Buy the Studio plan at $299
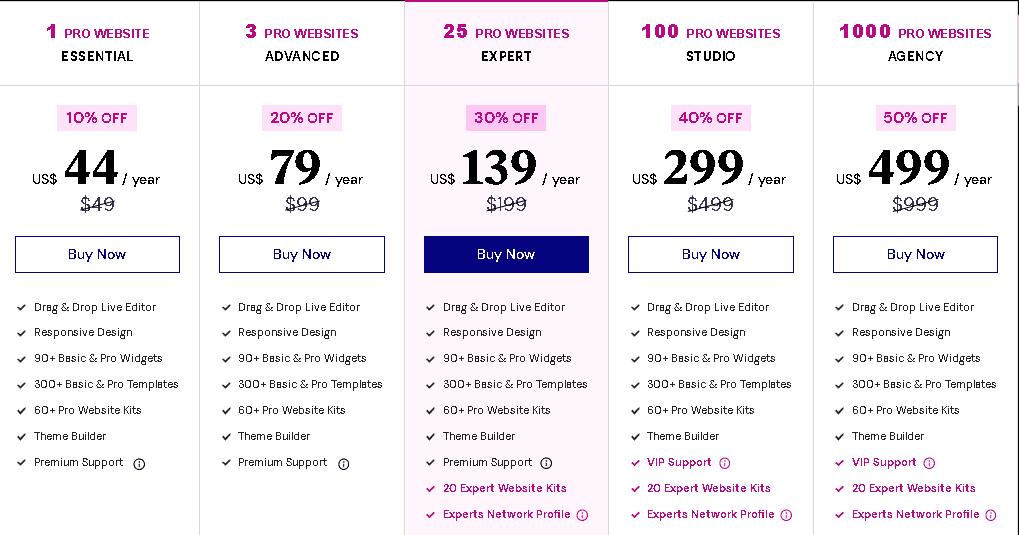Image resolution: width=1019 pixels, height=535 pixels. (x=710, y=254)
